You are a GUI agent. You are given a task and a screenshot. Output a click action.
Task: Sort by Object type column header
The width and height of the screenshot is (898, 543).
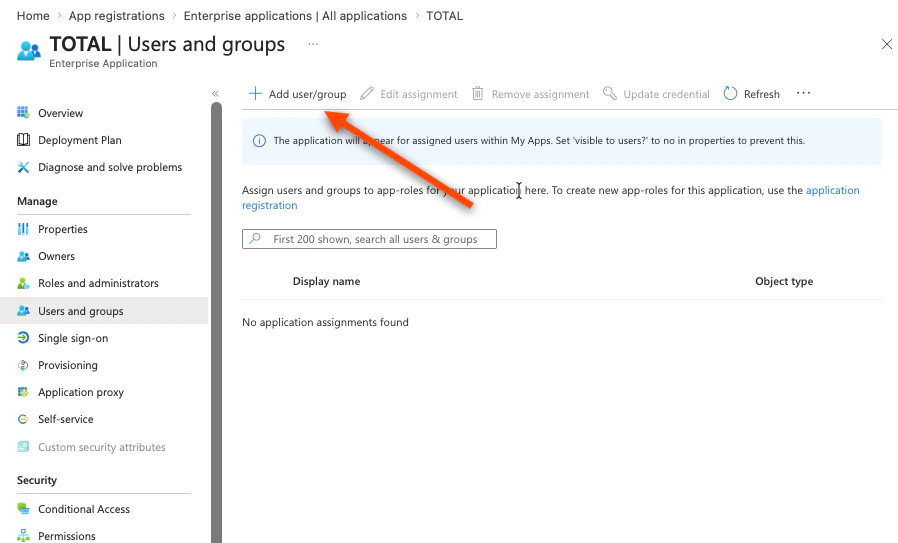(x=784, y=281)
